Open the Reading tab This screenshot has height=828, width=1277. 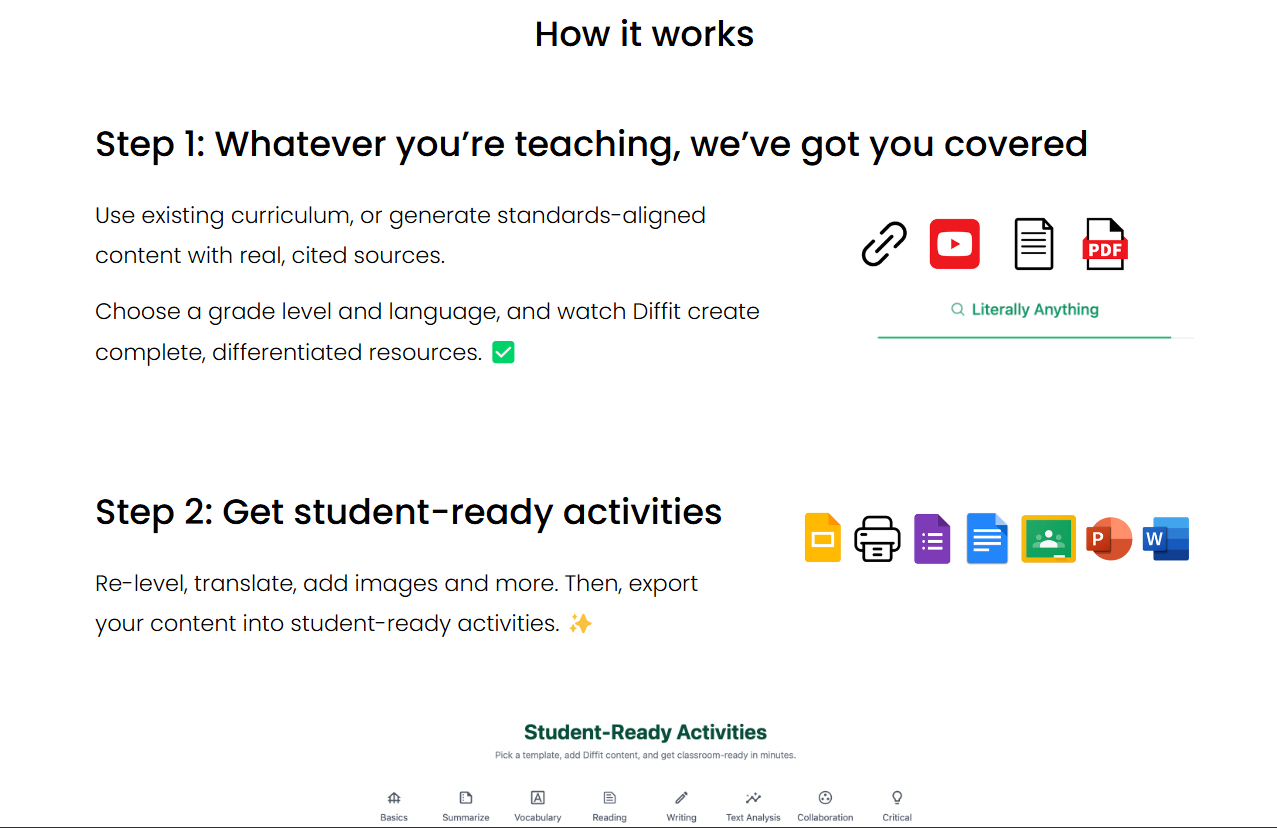pos(609,806)
